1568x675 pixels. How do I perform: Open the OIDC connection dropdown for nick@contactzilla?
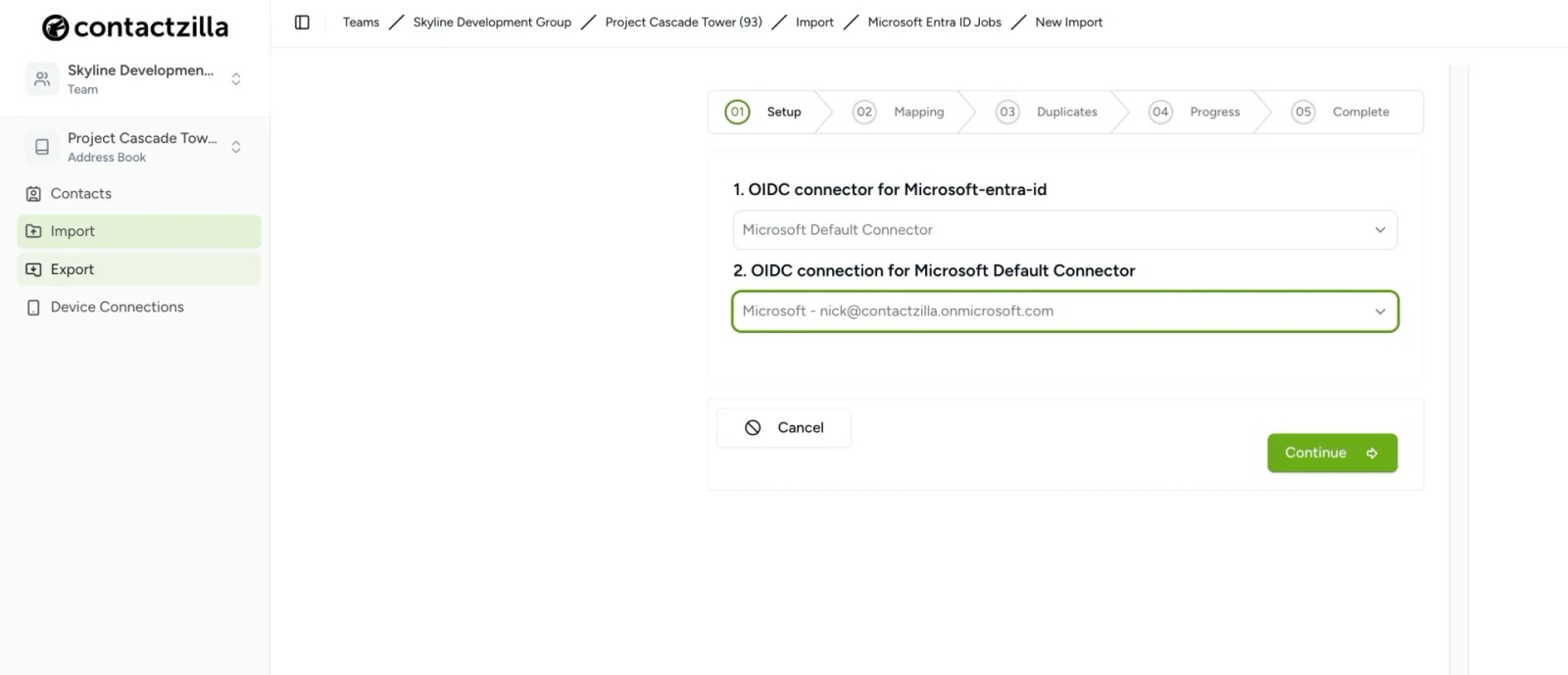pyautogui.click(x=1064, y=312)
